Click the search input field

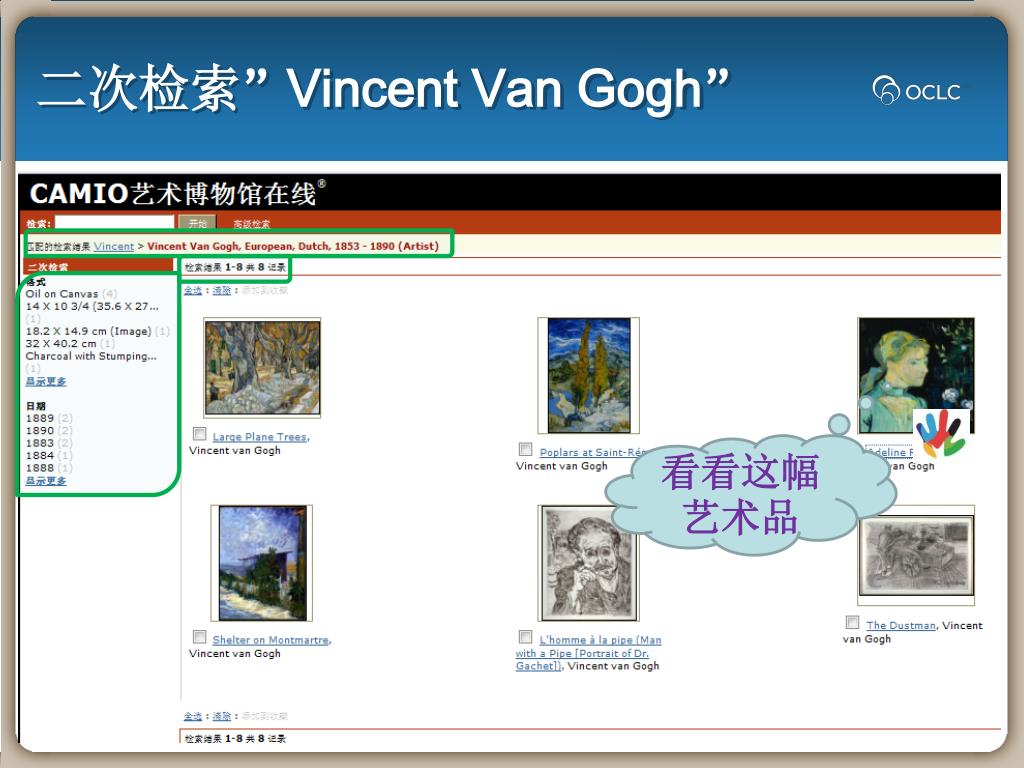114,223
